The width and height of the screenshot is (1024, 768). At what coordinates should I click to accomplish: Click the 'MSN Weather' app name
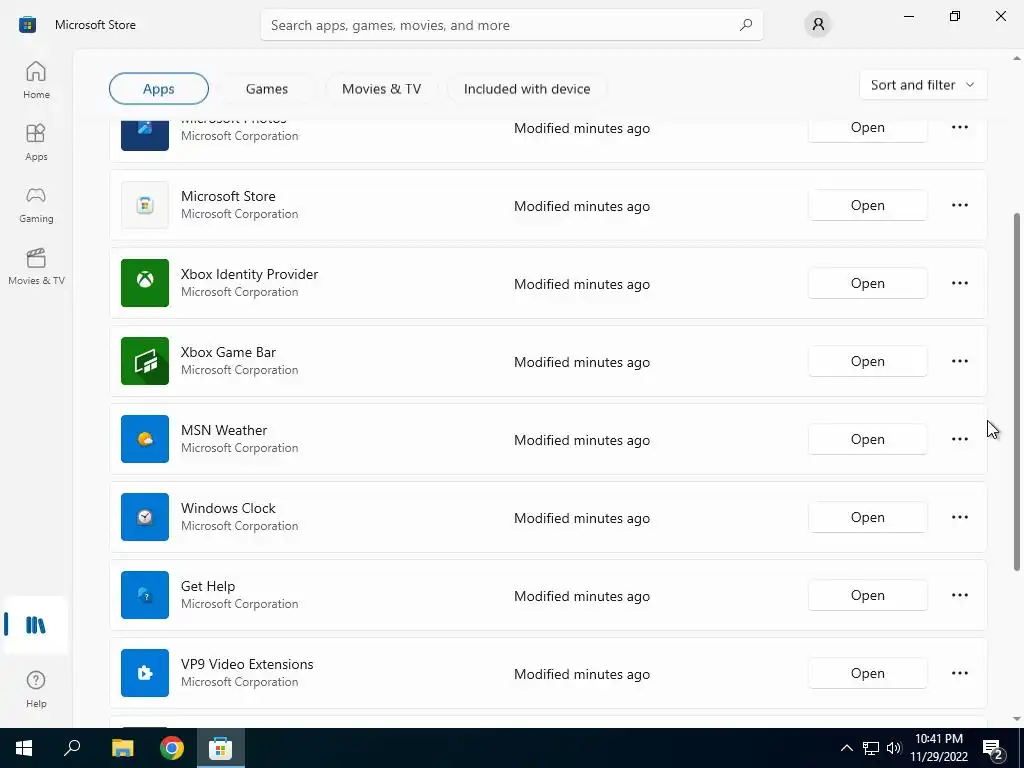[x=224, y=430]
